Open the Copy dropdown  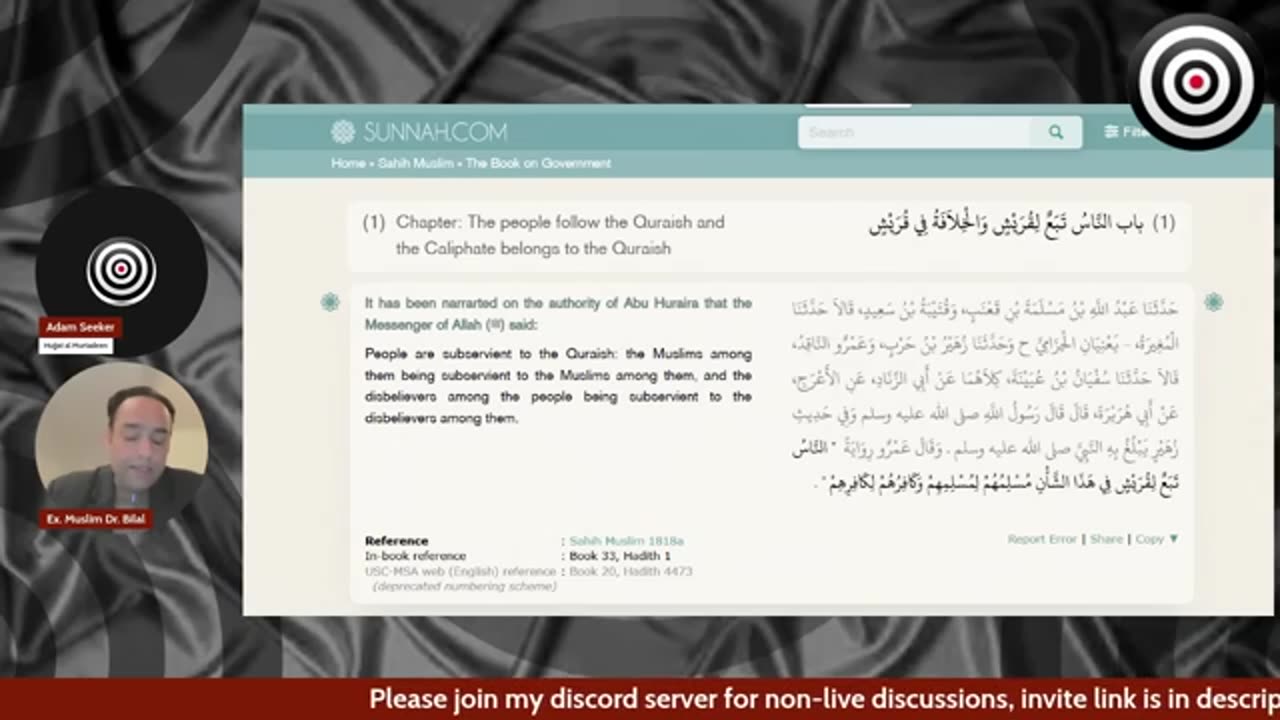pyautogui.click(x=1156, y=539)
